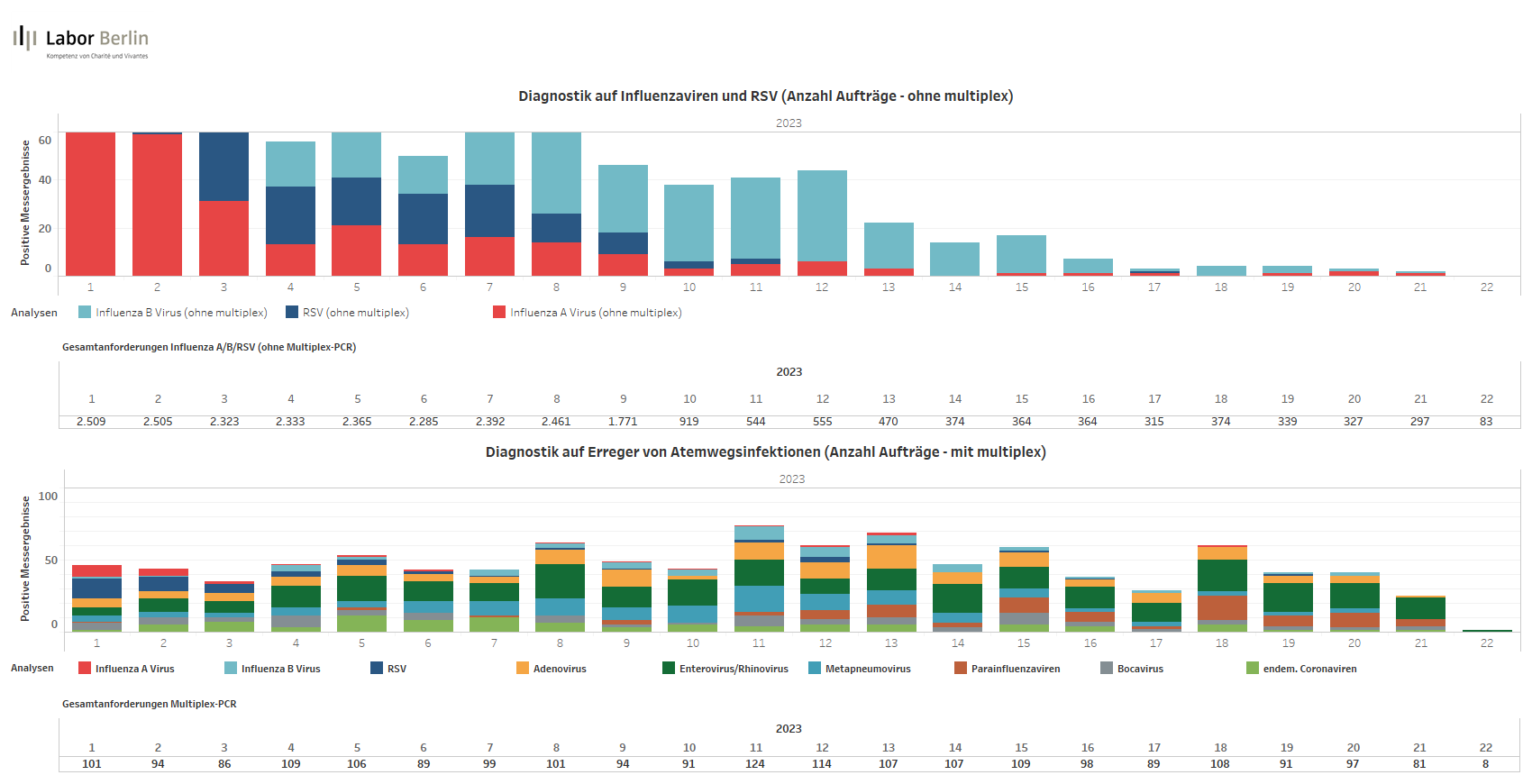Click the title Diagnostik auf Influenzaviren und RSV
The height and width of the screenshot is (784, 1532).
(x=765, y=96)
